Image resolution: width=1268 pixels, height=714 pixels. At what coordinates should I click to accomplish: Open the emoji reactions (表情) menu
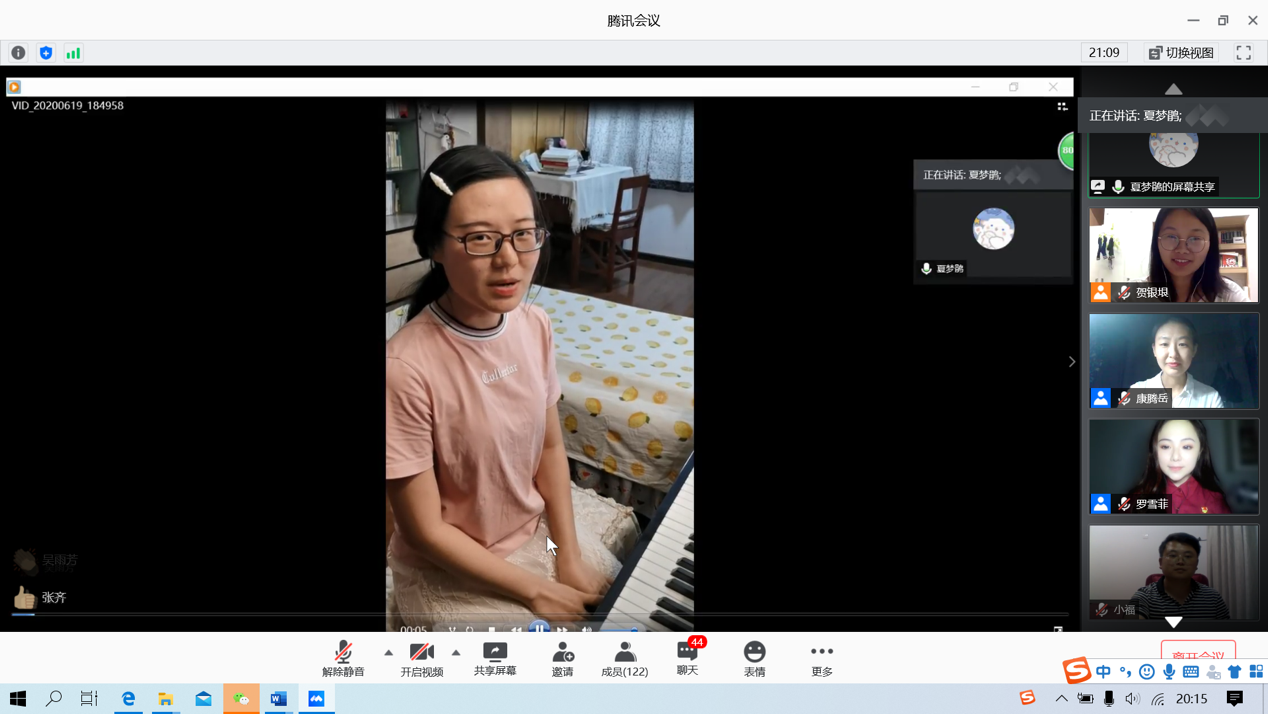coord(755,658)
